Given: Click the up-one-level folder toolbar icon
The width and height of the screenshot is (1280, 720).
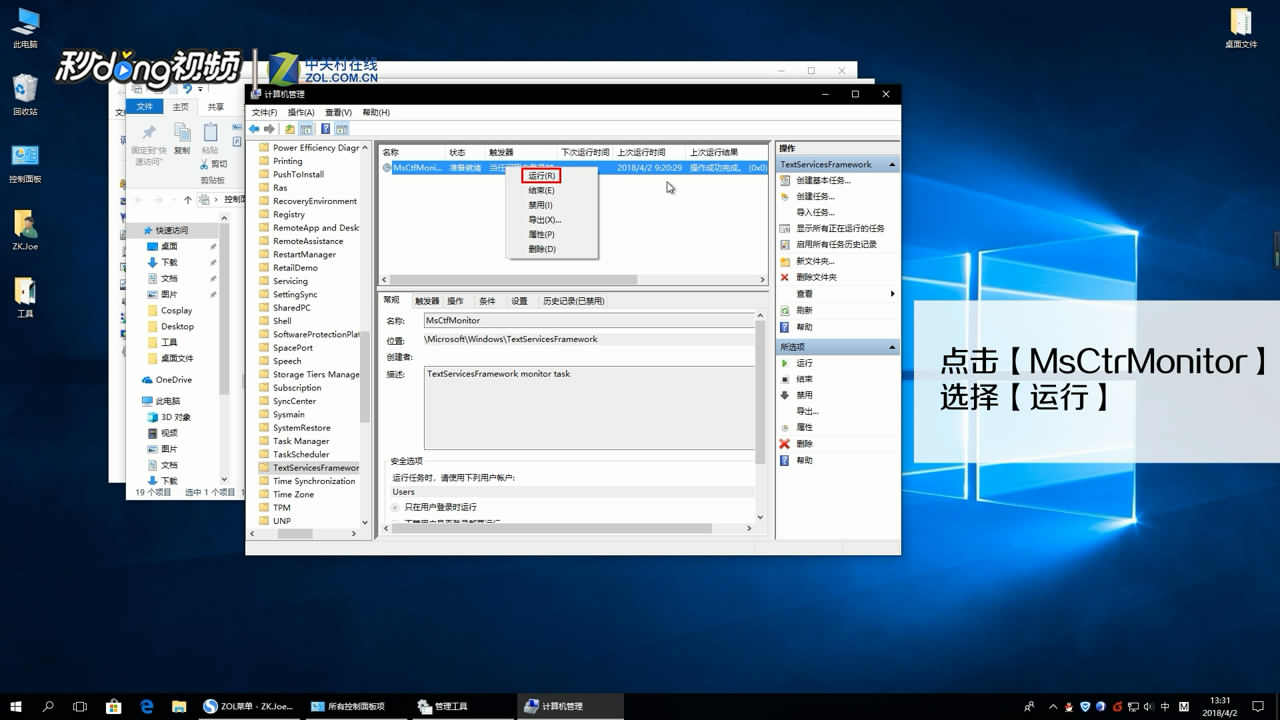Looking at the screenshot, I should (290, 129).
